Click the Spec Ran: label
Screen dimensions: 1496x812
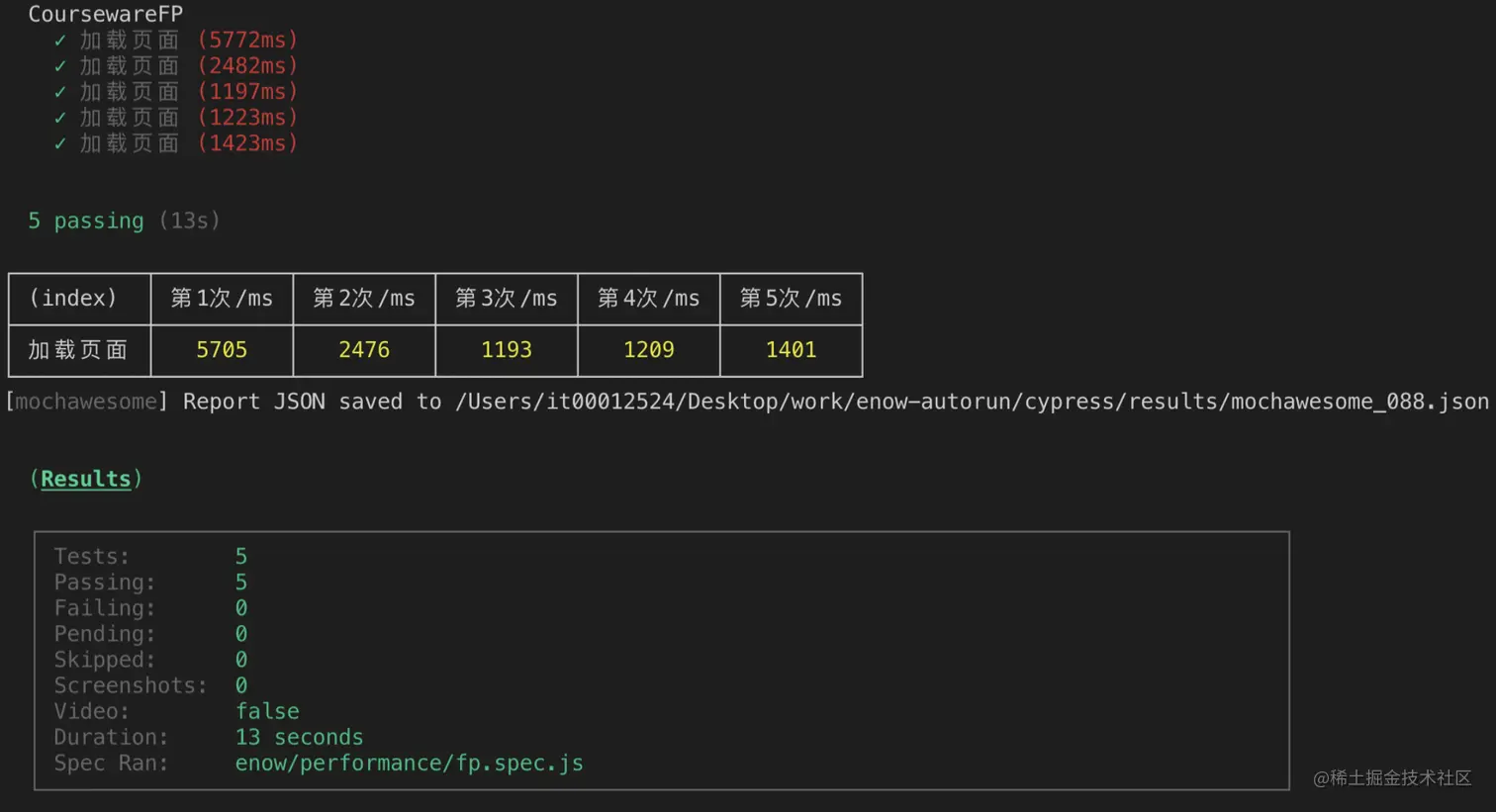pos(111,763)
